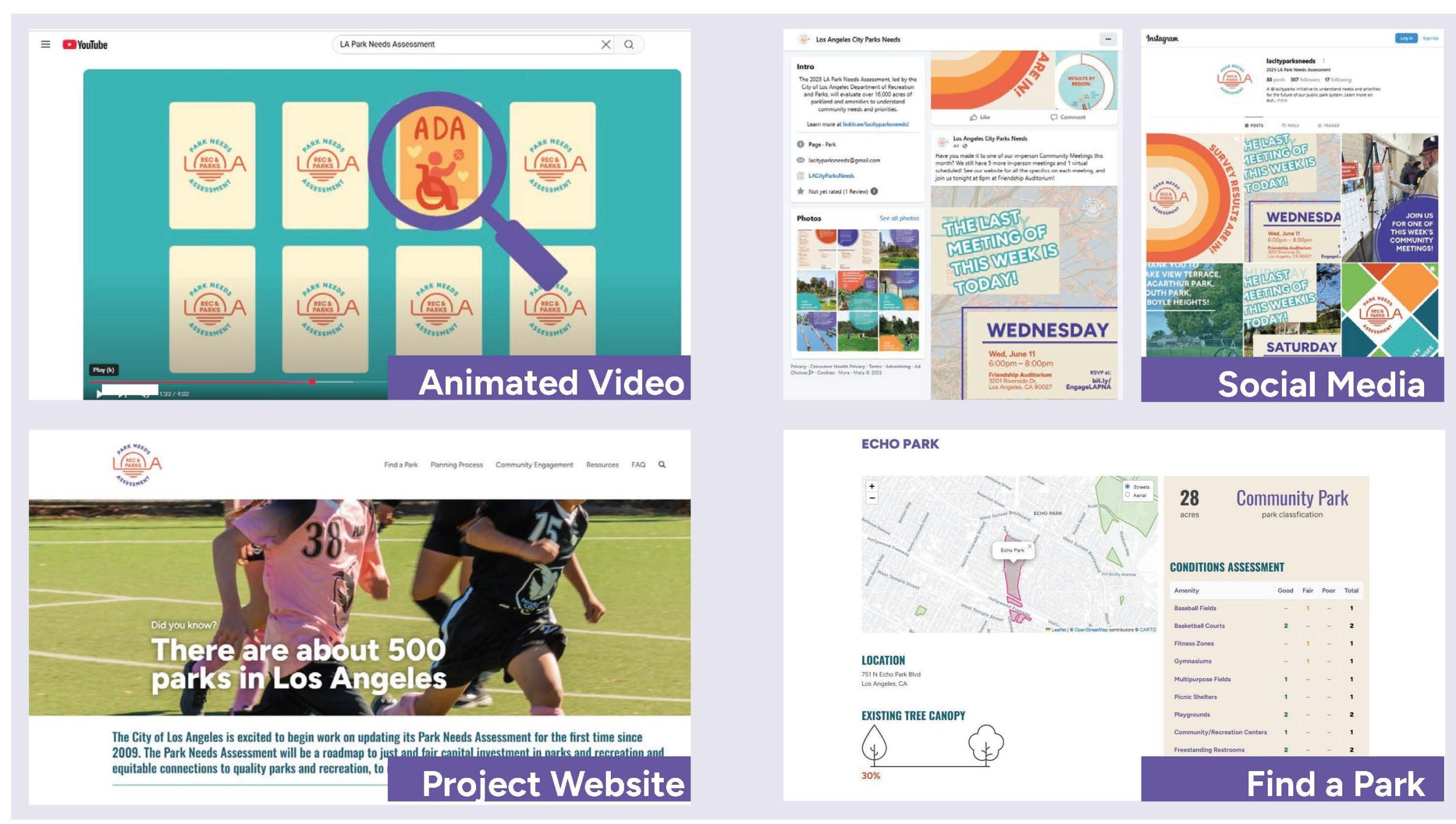Select the Instagram TAGGED tab

coord(1328,125)
